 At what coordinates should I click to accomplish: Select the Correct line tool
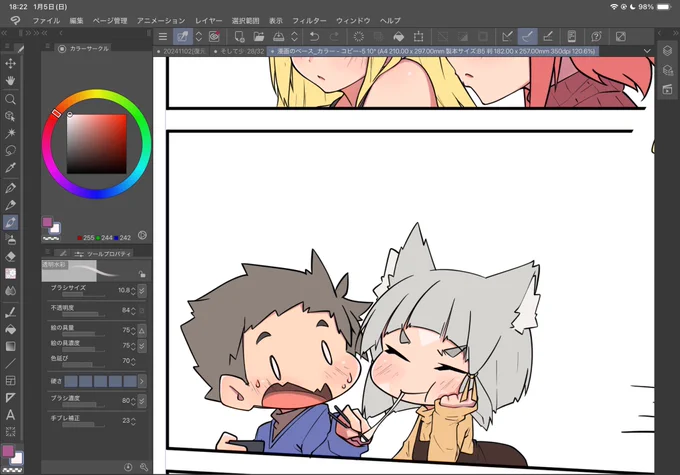[x=10, y=432]
